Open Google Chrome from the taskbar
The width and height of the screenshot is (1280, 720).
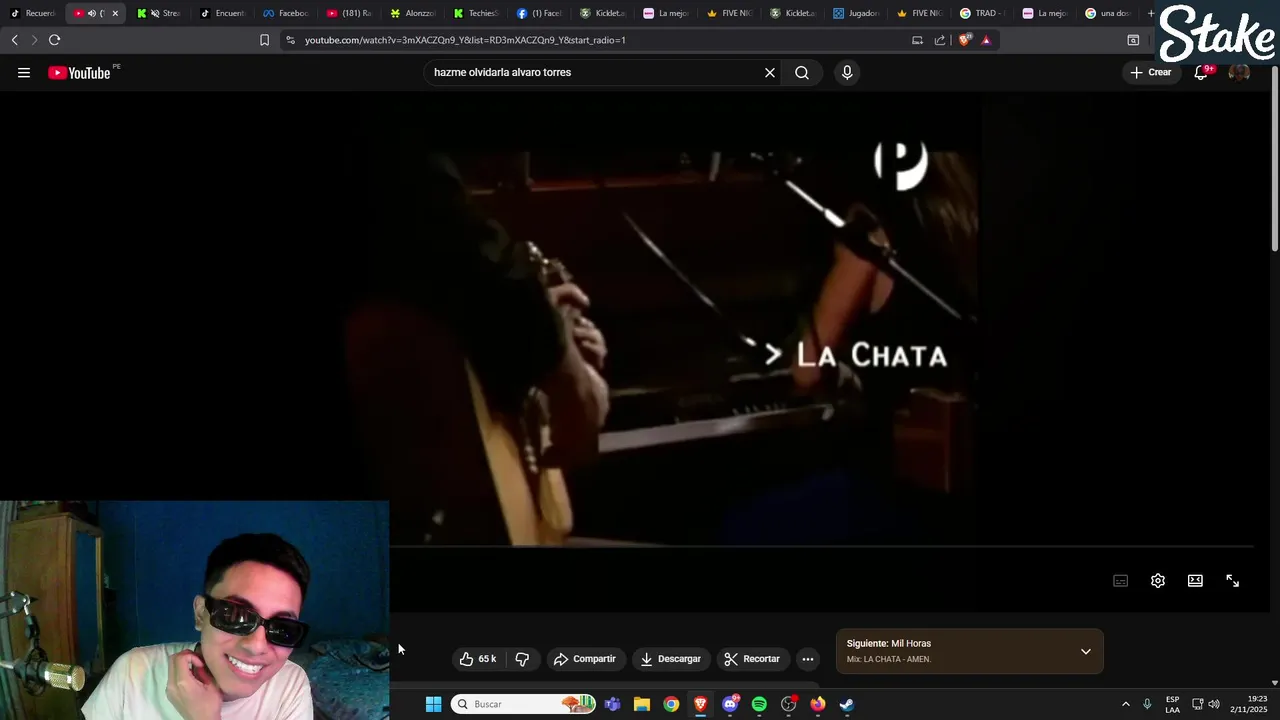671,704
